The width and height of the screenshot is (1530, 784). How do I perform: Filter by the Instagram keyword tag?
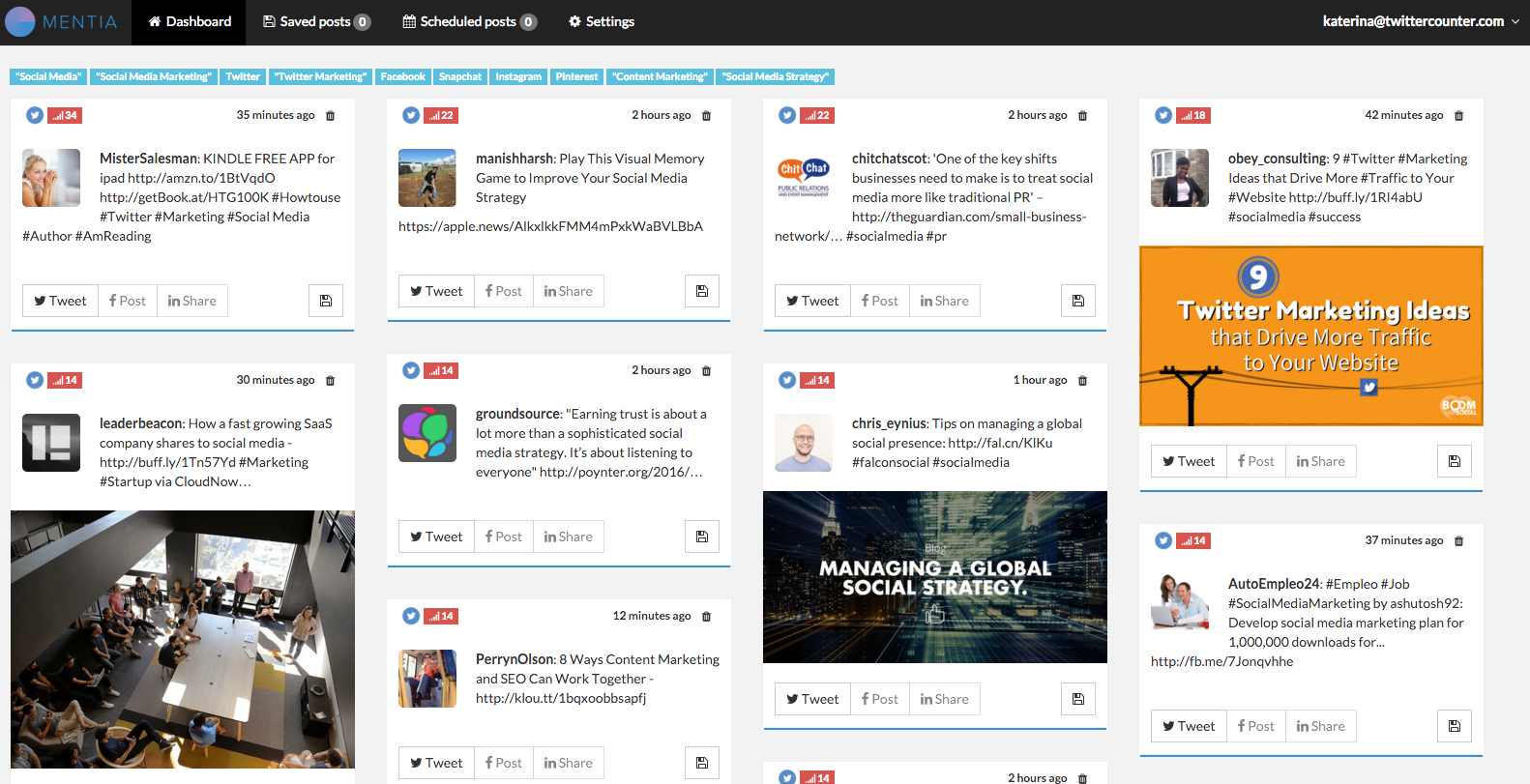(518, 76)
